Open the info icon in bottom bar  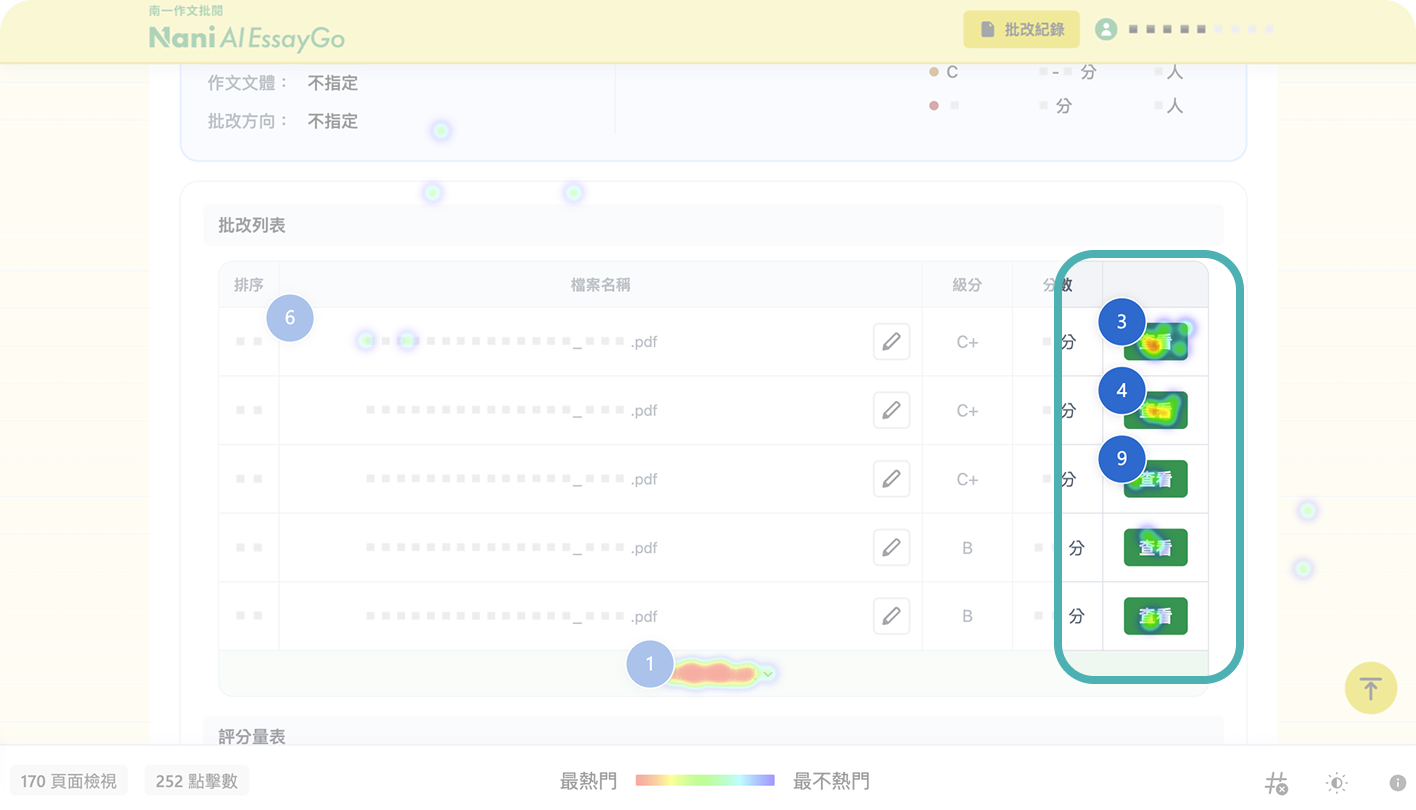click(x=1398, y=783)
